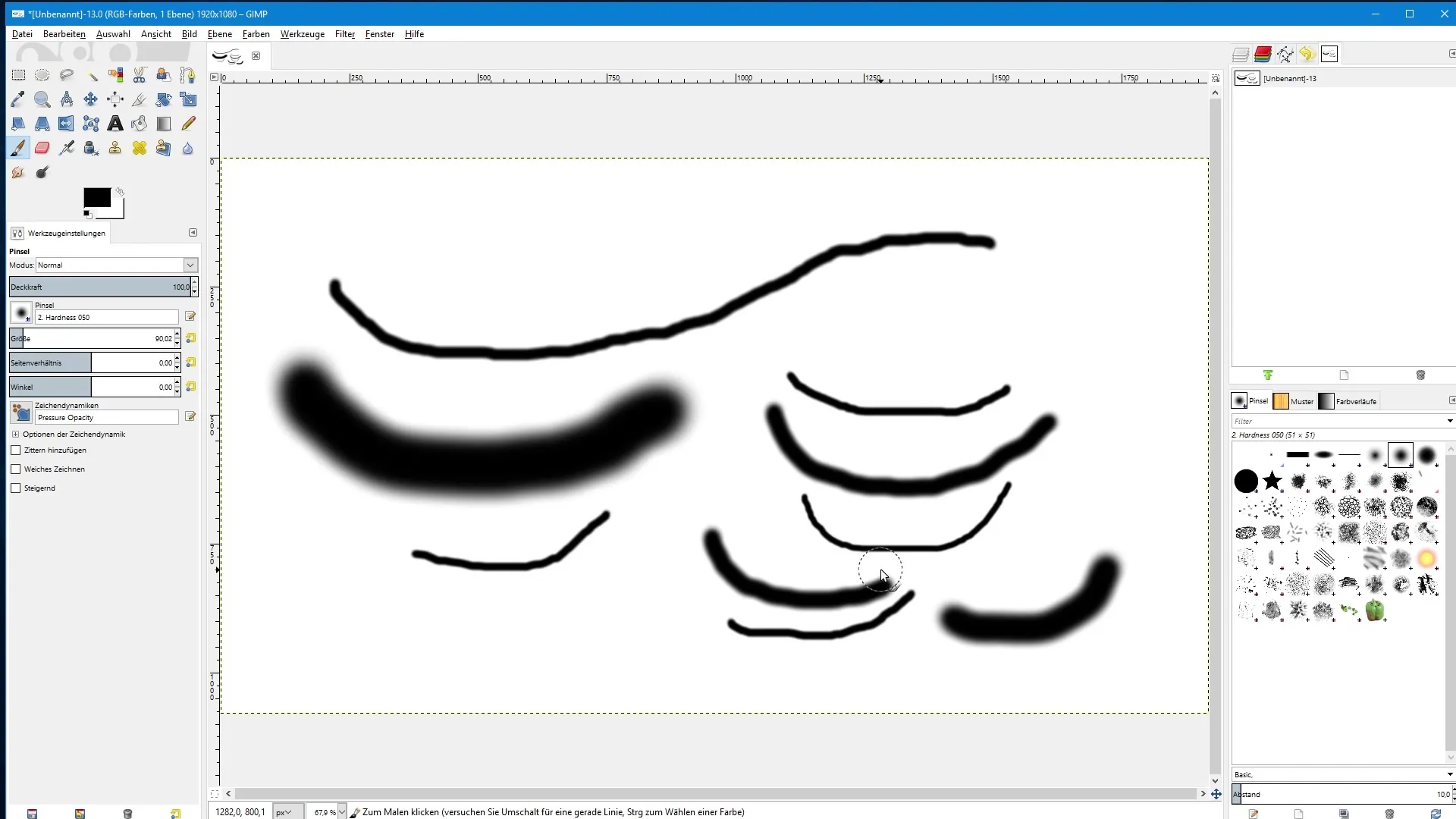This screenshot has height=819, width=1456.
Task: Click the Farbverläufe tab
Action: [1348, 401]
